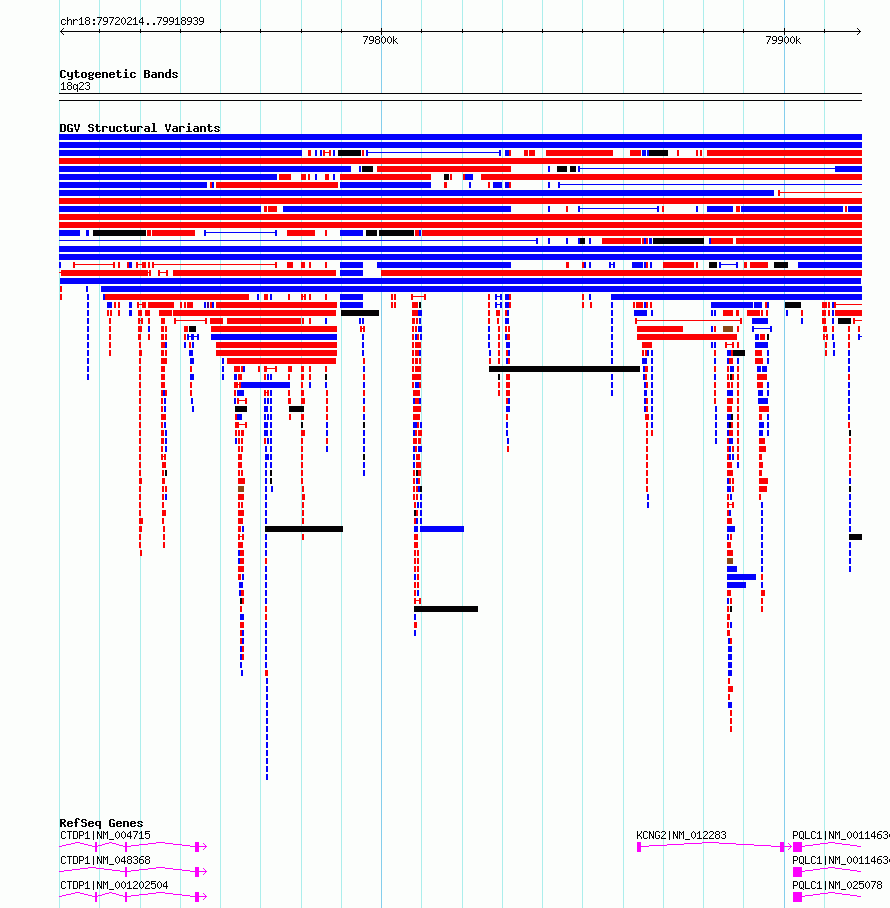Viewport: 890px width, 908px height.
Task: Open the CTDP1|NM_004715 gene label
Action: (105, 835)
